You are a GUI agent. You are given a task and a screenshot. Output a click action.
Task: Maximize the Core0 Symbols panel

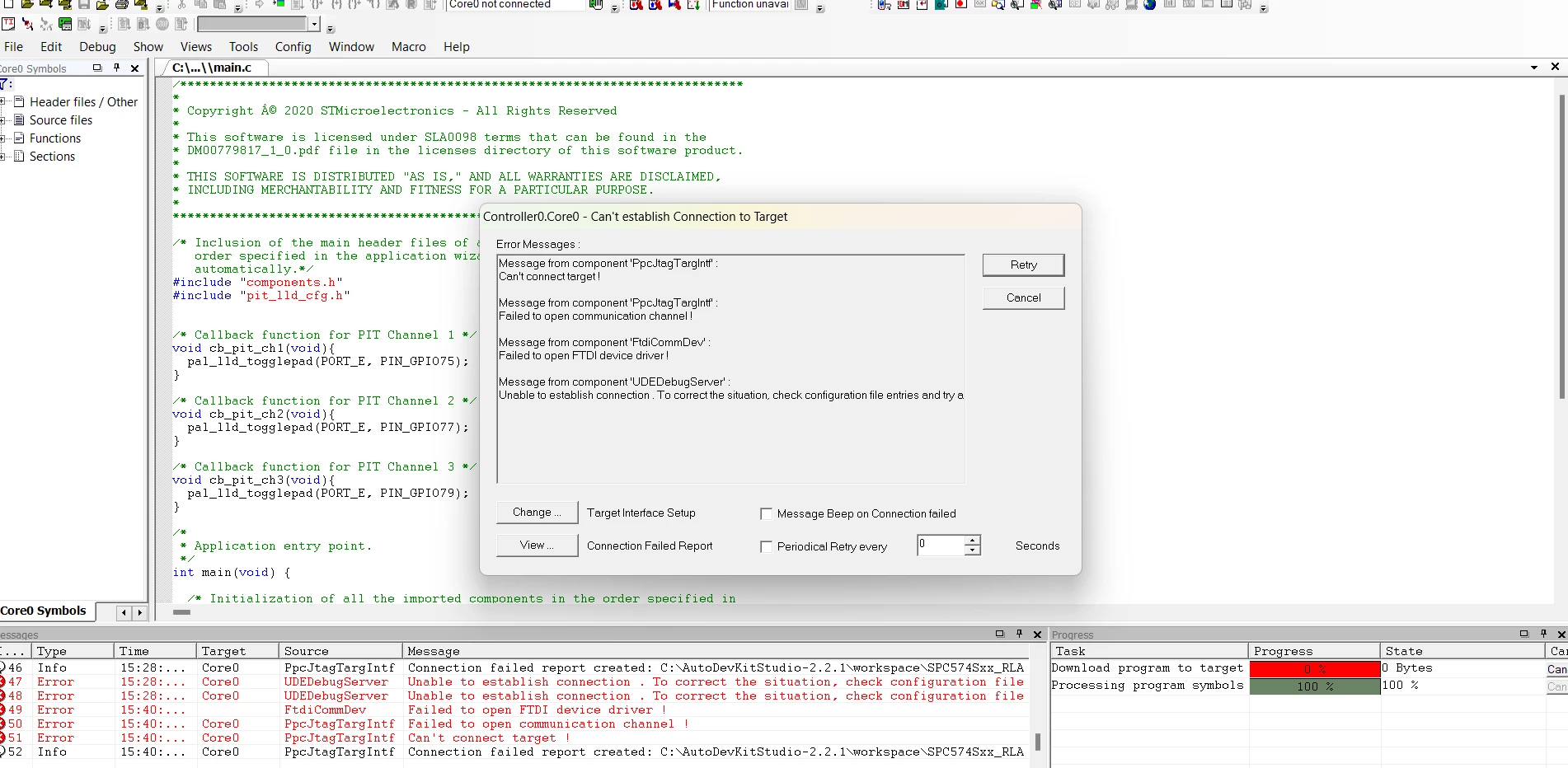click(97, 68)
